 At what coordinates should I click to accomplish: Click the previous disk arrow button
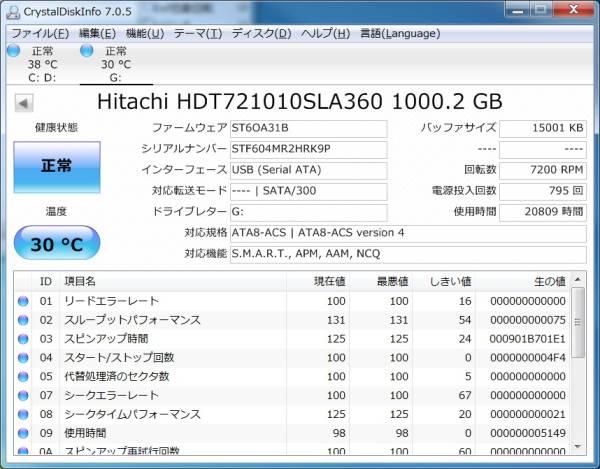(24, 103)
